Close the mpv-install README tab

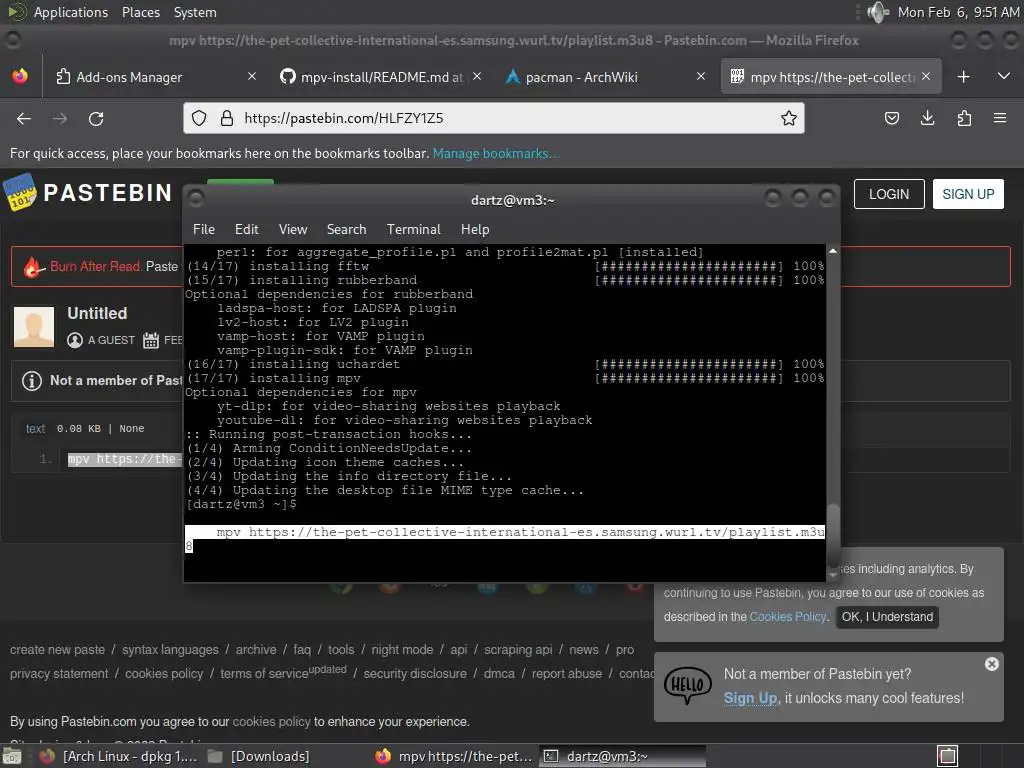click(x=477, y=76)
